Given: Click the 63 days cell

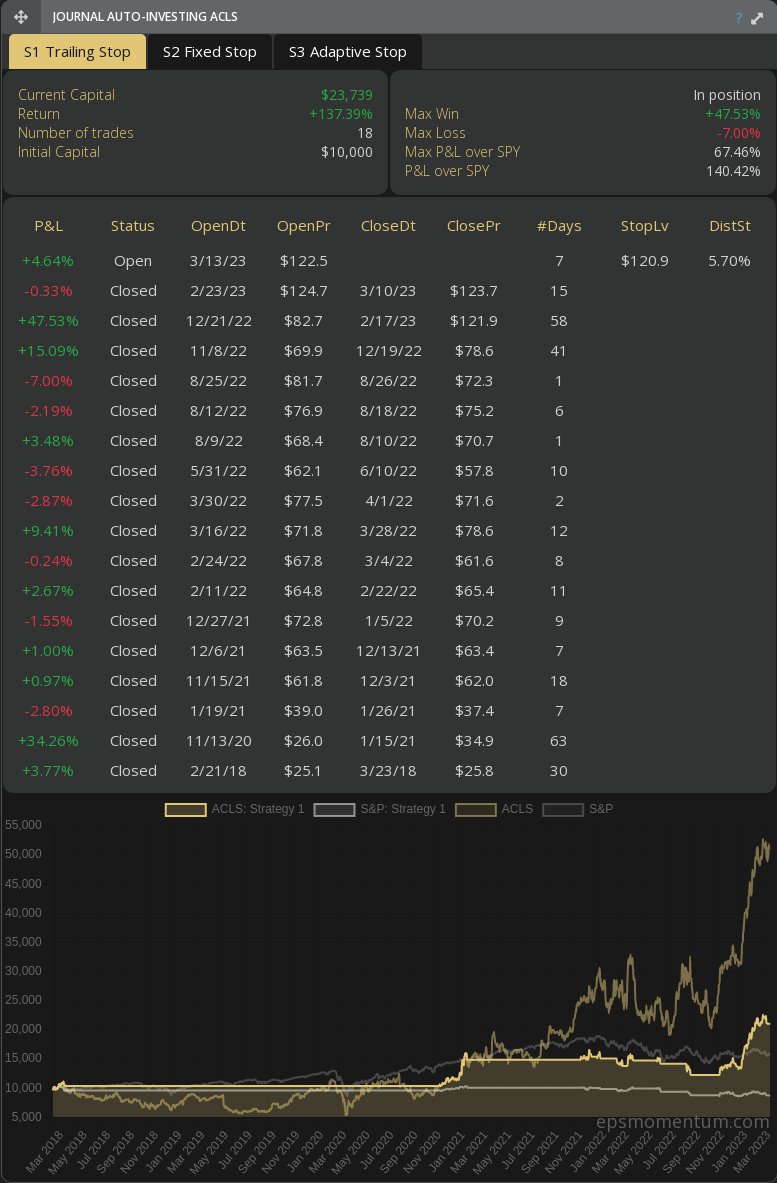Looking at the screenshot, I should pyautogui.click(x=558, y=741).
